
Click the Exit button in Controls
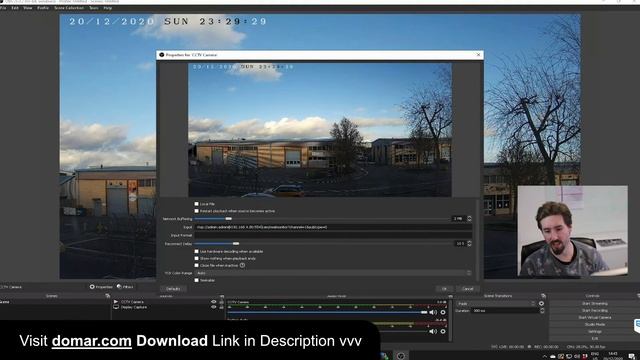595,338
